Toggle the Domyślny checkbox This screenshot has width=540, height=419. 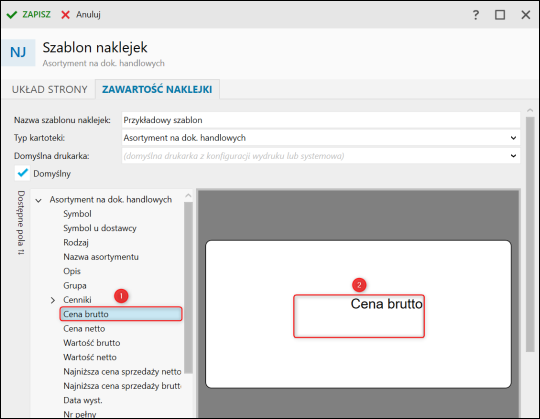[22, 173]
